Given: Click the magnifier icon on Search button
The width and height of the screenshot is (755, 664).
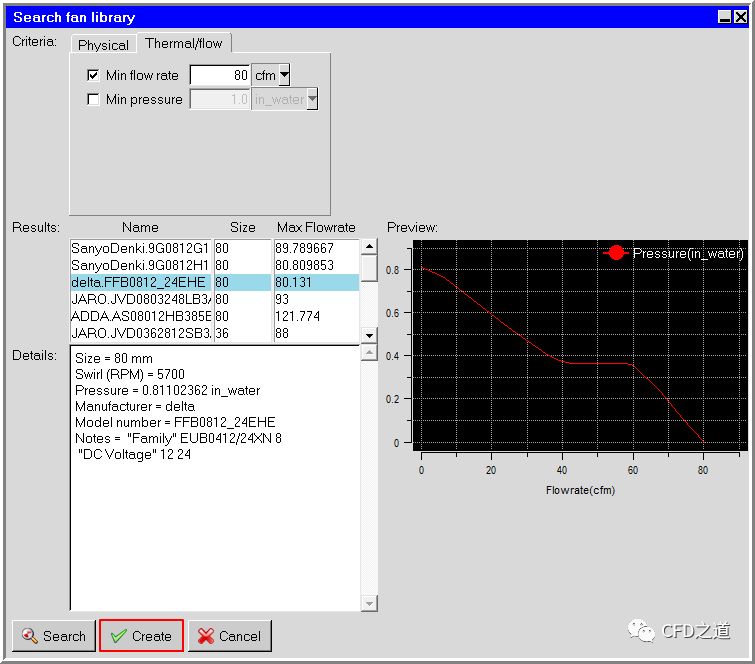Looking at the screenshot, I should click(x=29, y=636).
